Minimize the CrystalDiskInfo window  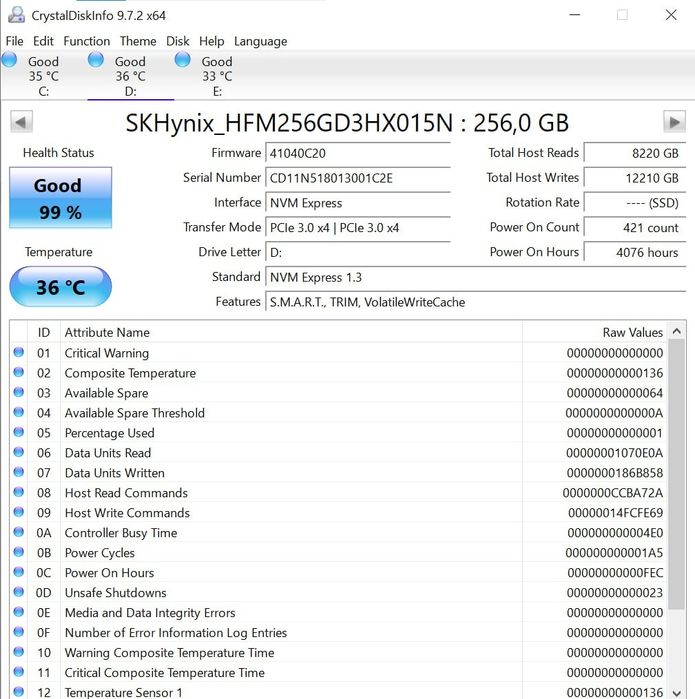click(x=575, y=15)
